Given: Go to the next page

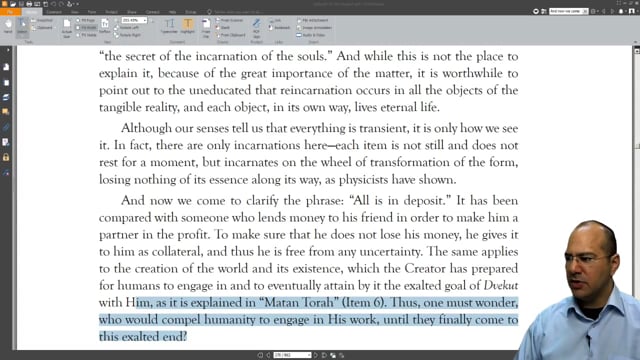Looking at the screenshot, I should pyautogui.click(x=316, y=356).
